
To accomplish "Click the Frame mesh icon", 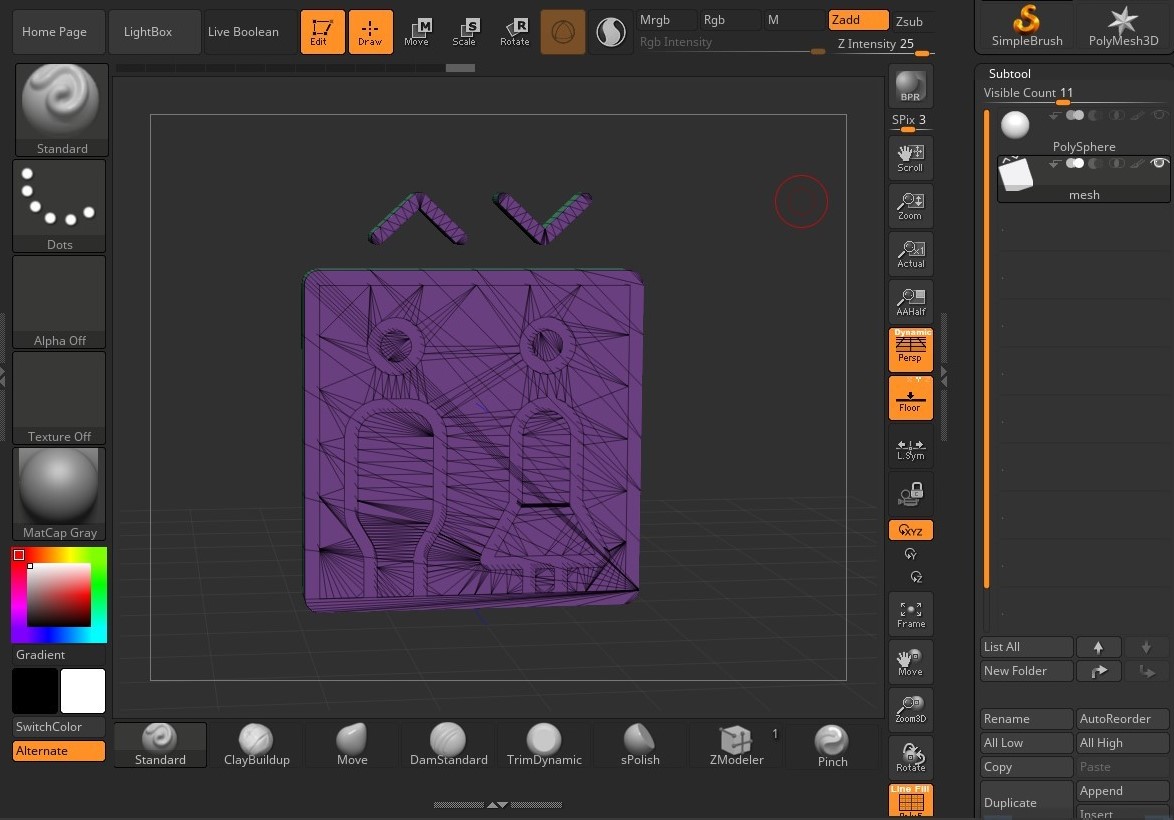I will point(910,614).
